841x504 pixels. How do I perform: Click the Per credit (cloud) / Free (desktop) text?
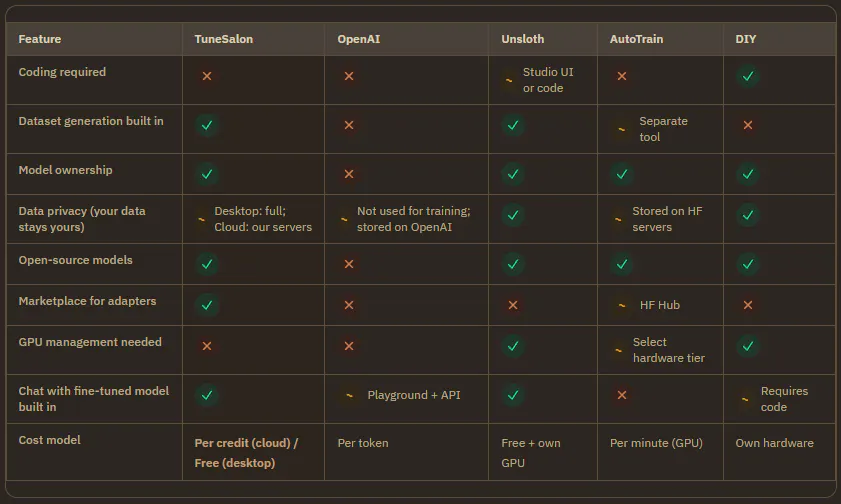(246, 453)
